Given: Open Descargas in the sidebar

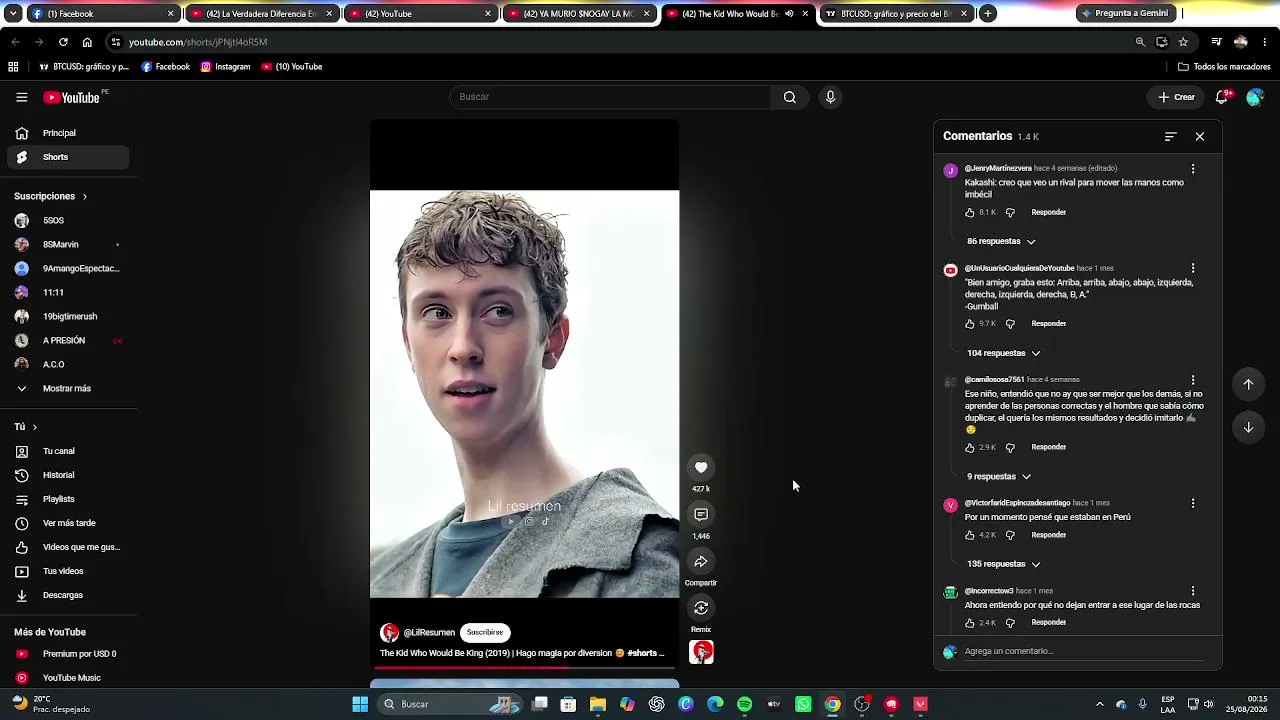Looking at the screenshot, I should pyautogui.click(x=68, y=595).
